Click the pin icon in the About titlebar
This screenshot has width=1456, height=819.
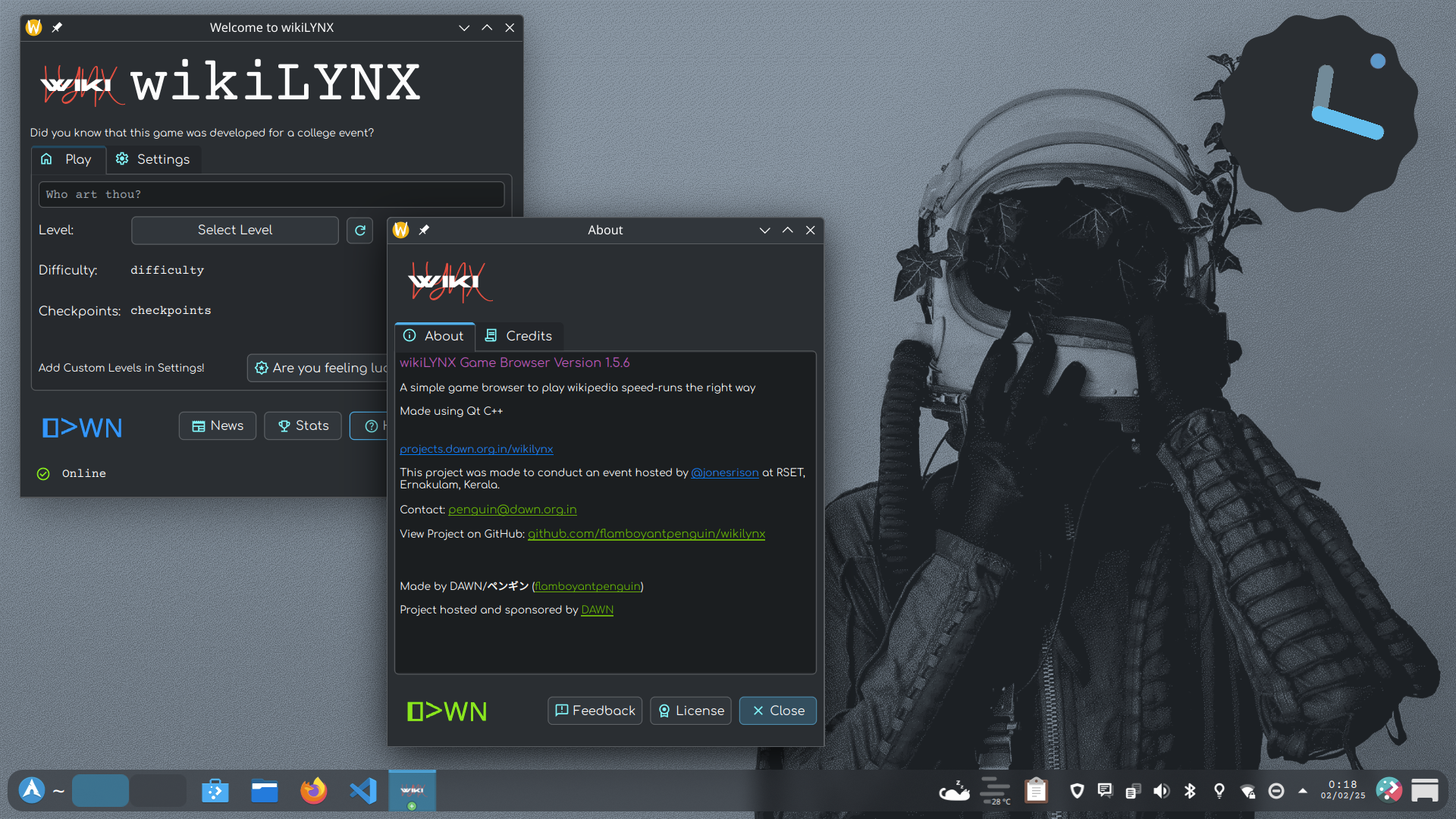[425, 231]
